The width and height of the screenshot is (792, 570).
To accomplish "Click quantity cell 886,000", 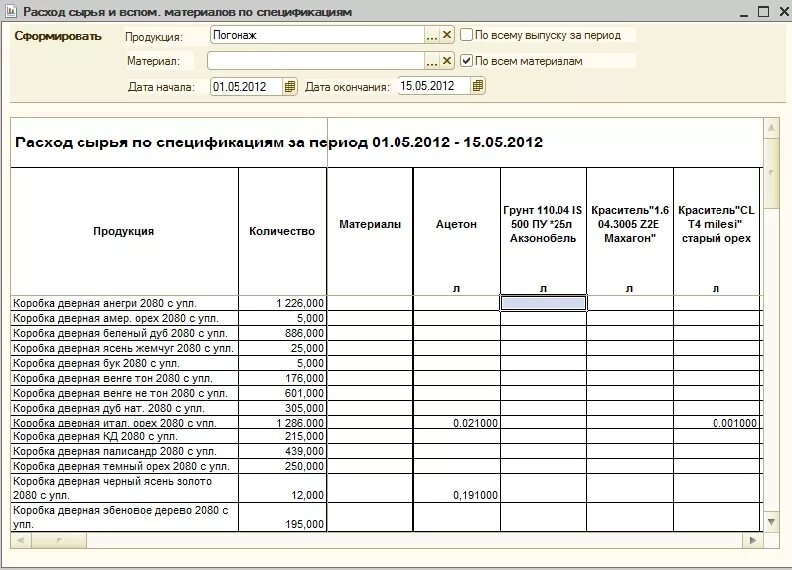I will coord(282,333).
